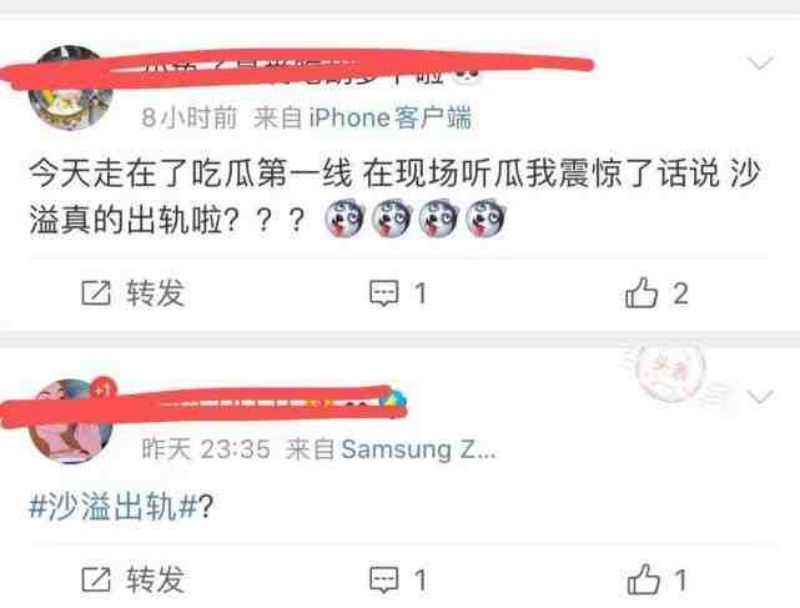The width and height of the screenshot is (800, 608).
Task: Tap 转发 label on the second post
Action: coord(155,579)
